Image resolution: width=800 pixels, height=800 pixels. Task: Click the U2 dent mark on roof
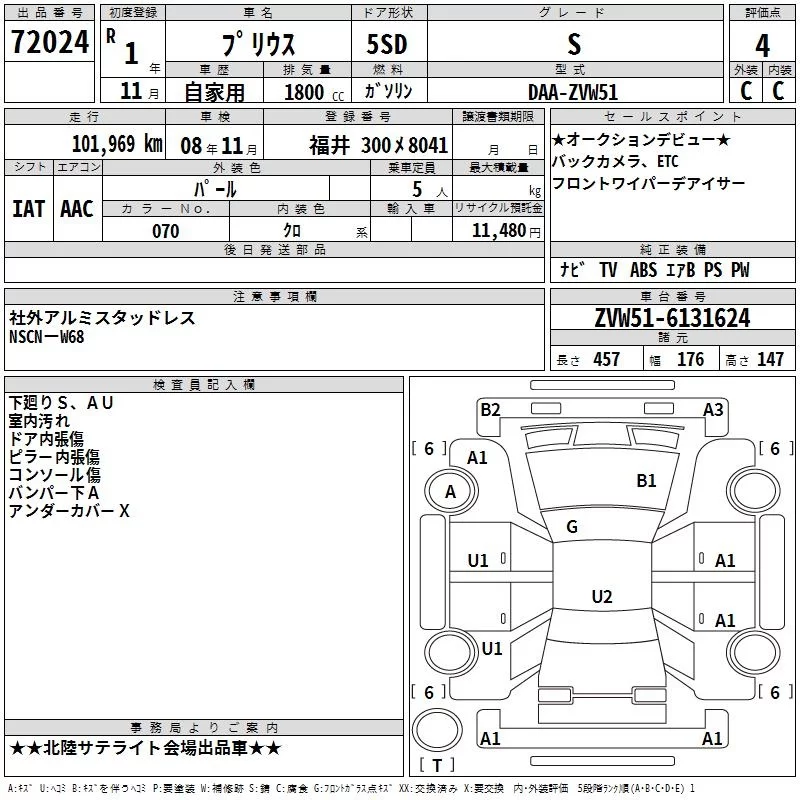602,596
